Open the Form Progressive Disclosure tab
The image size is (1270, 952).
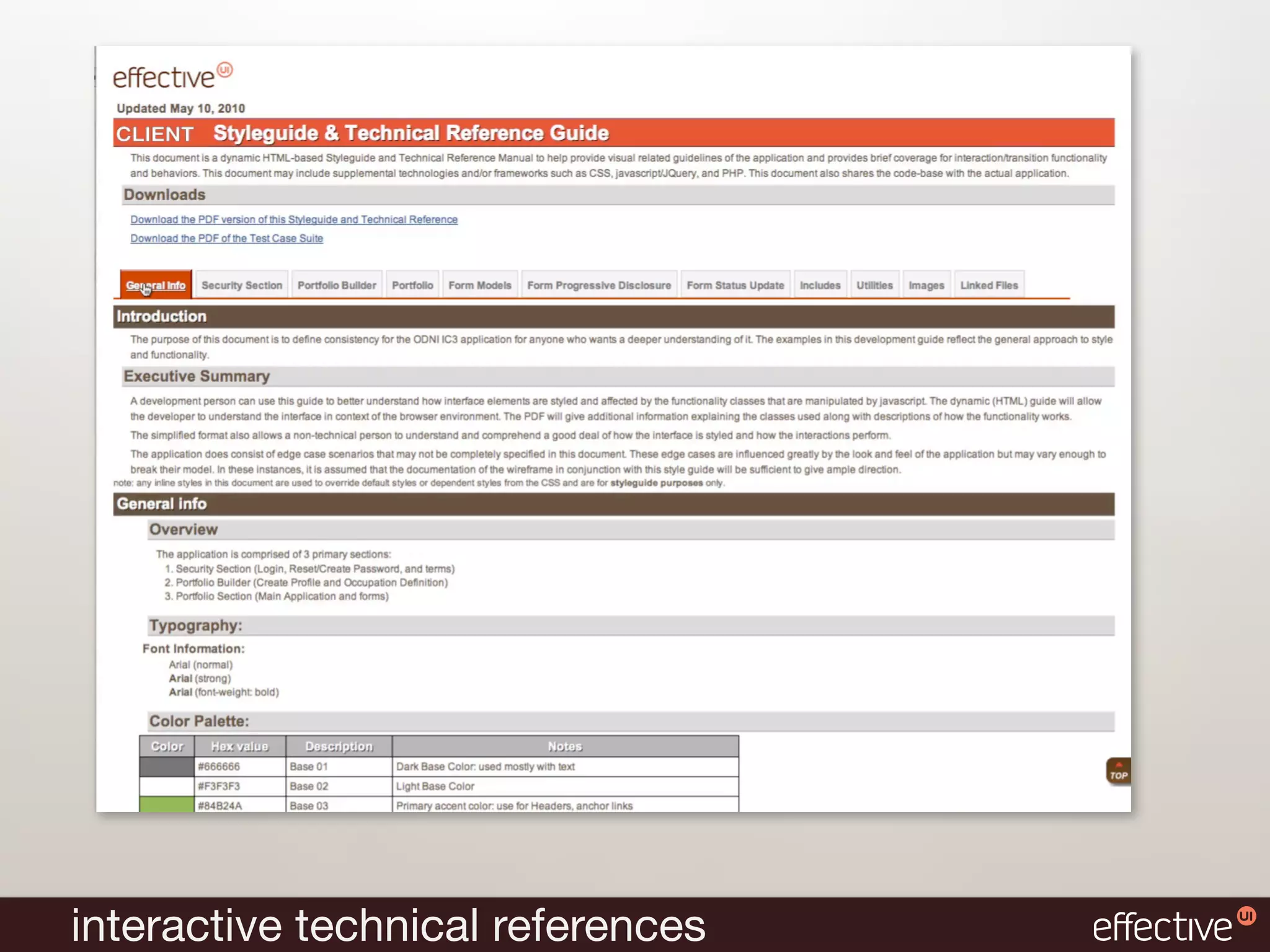tap(599, 285)
